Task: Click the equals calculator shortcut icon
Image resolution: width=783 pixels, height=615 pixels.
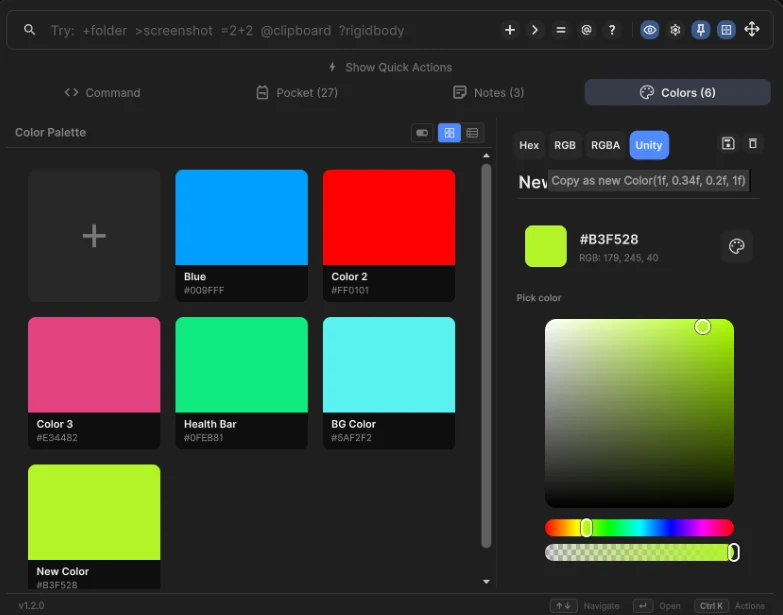Action: coord(561,30)
